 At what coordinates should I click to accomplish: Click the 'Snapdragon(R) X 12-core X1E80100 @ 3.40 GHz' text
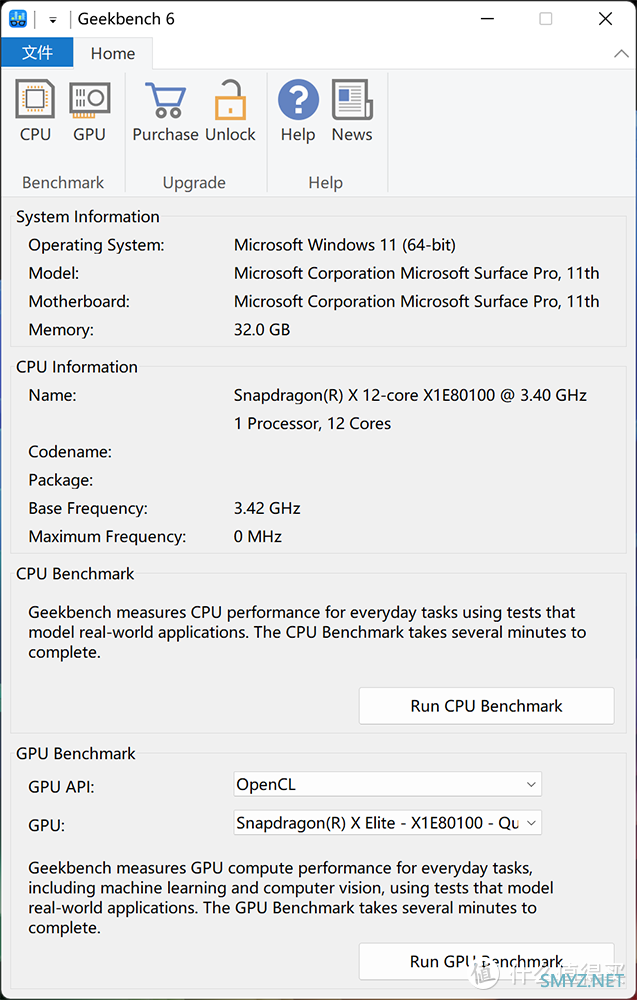(410, 395)
